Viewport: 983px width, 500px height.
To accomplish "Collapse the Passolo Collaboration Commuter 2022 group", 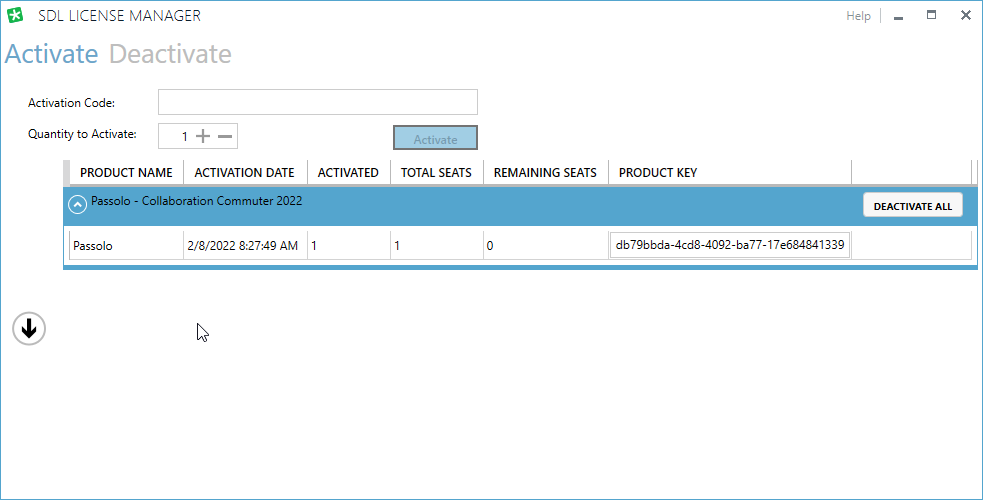I will (x=77, y=205).
